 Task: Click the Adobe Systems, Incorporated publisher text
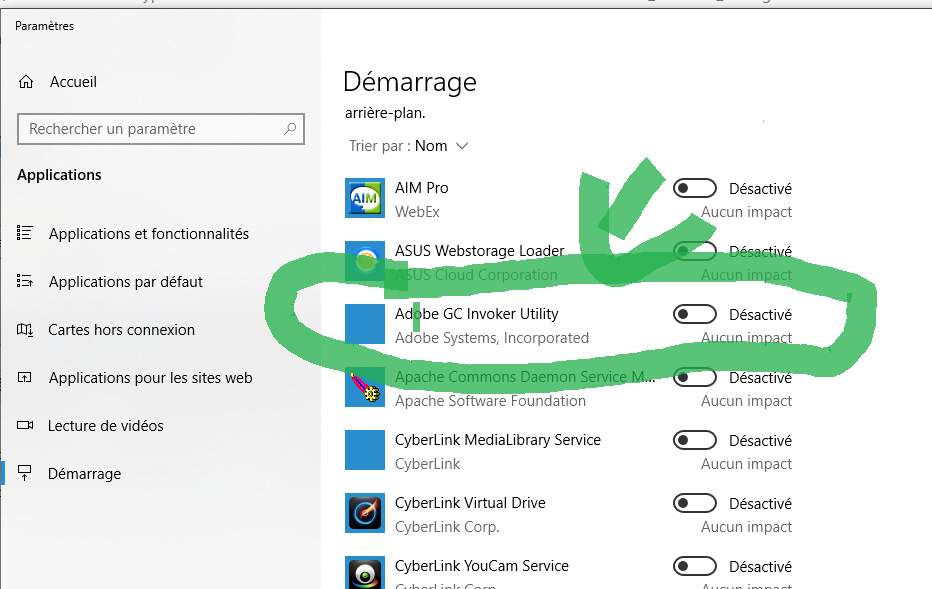[x=492, y=338]
